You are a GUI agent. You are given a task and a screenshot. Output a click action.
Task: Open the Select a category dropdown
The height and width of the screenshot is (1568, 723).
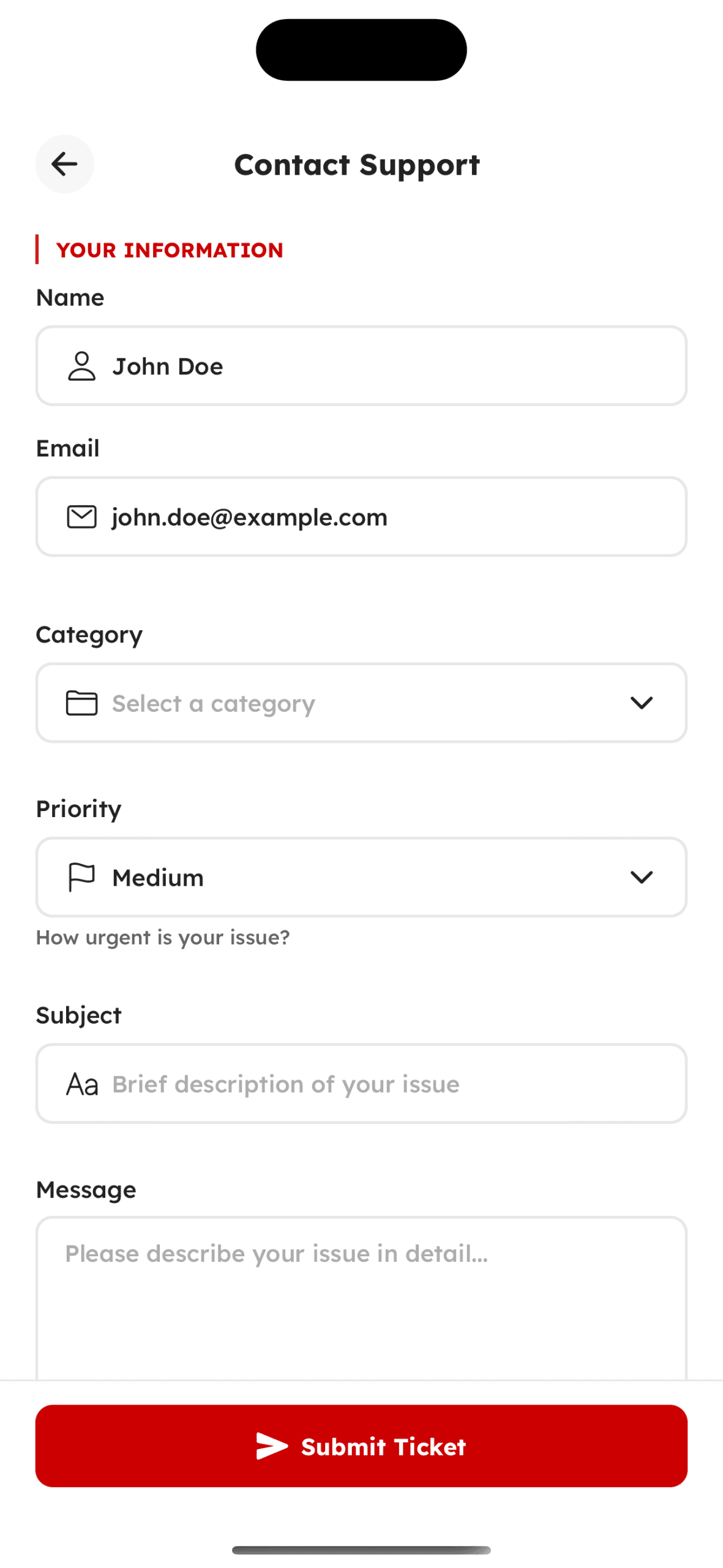coord(361,703)
